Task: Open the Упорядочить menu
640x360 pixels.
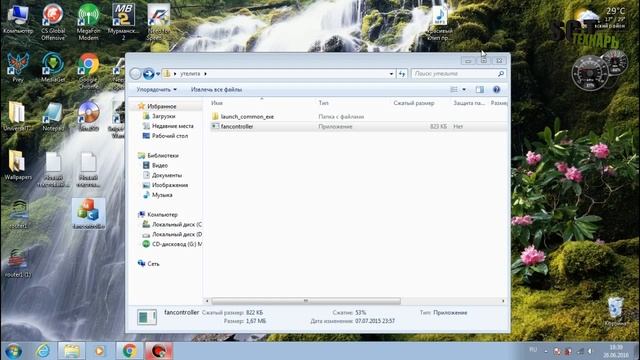Action: click(156, 89)
